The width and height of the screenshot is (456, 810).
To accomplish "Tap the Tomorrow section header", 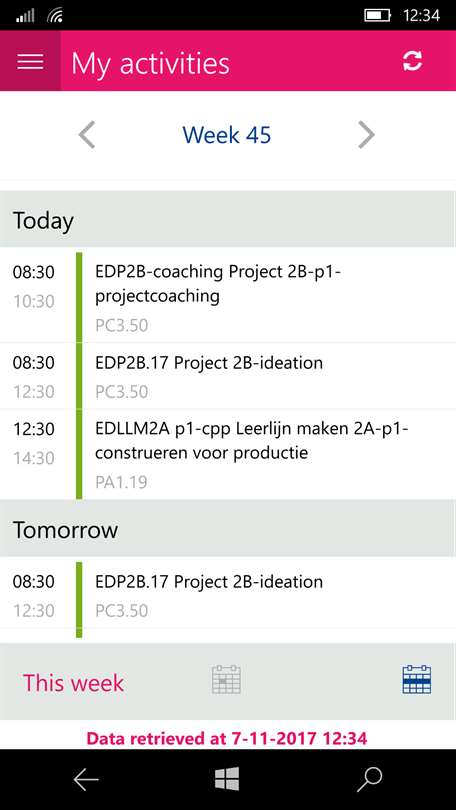I will (x=228, y=529).
